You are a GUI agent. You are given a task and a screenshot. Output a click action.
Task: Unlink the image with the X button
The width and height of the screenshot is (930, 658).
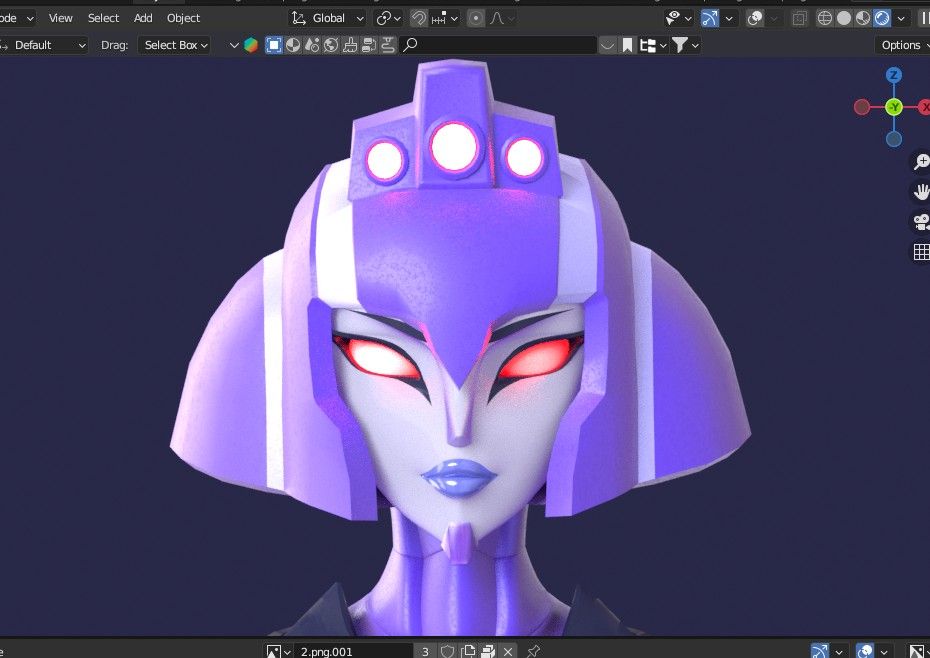click(508, 651)
